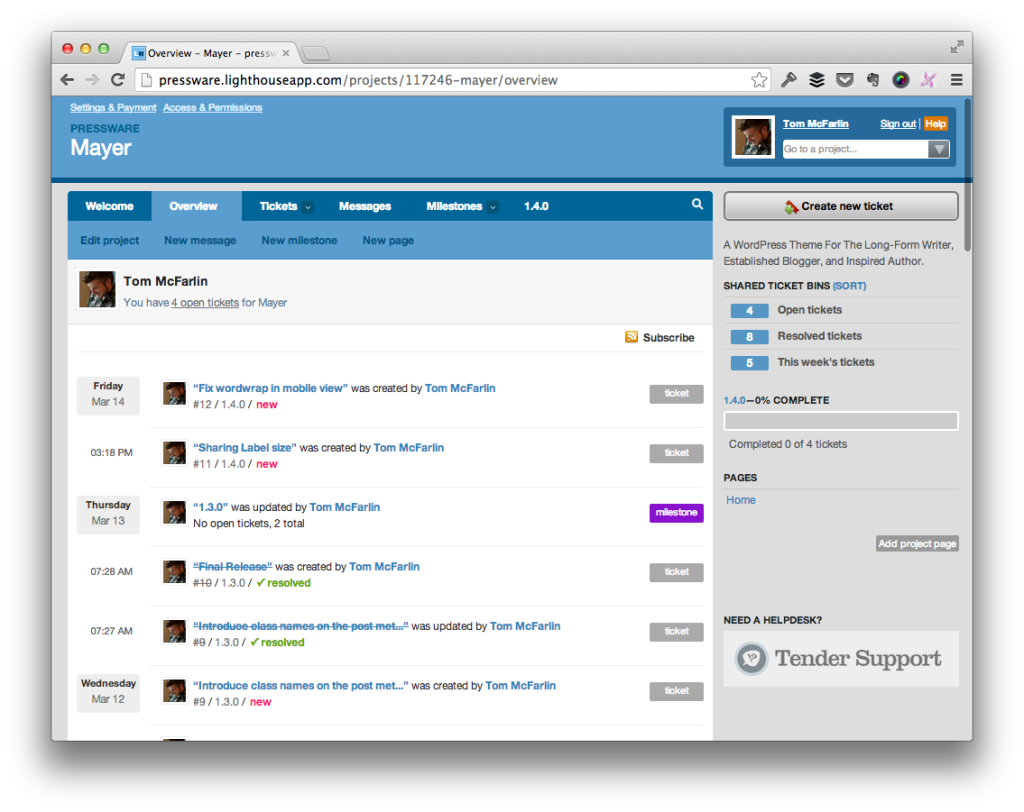Click the avatar on the Final Release row
Viewport: 1024px width, 812px height.
[174, 572]
